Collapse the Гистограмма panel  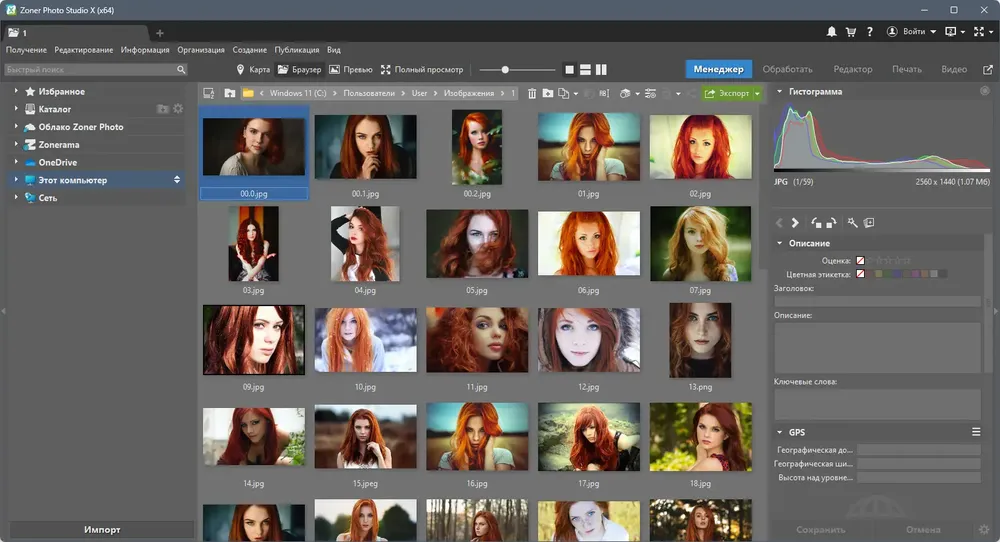click(779, 91)
